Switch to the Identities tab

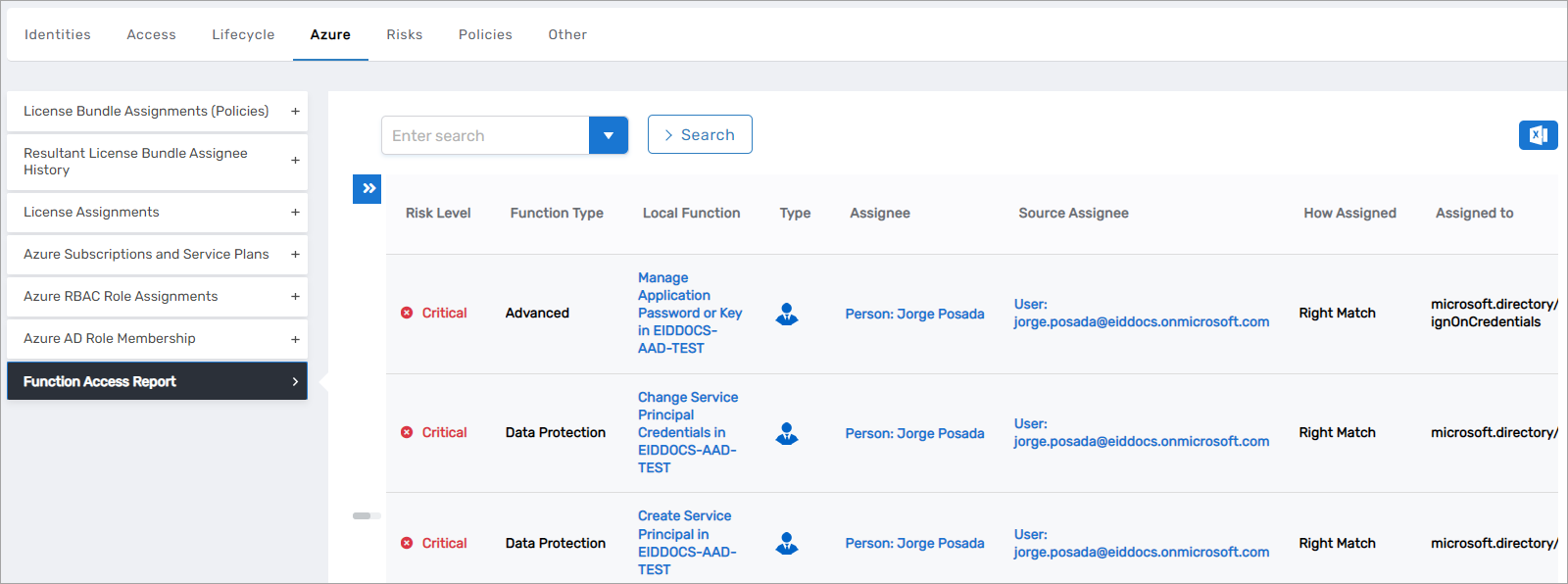coord(58,34)
